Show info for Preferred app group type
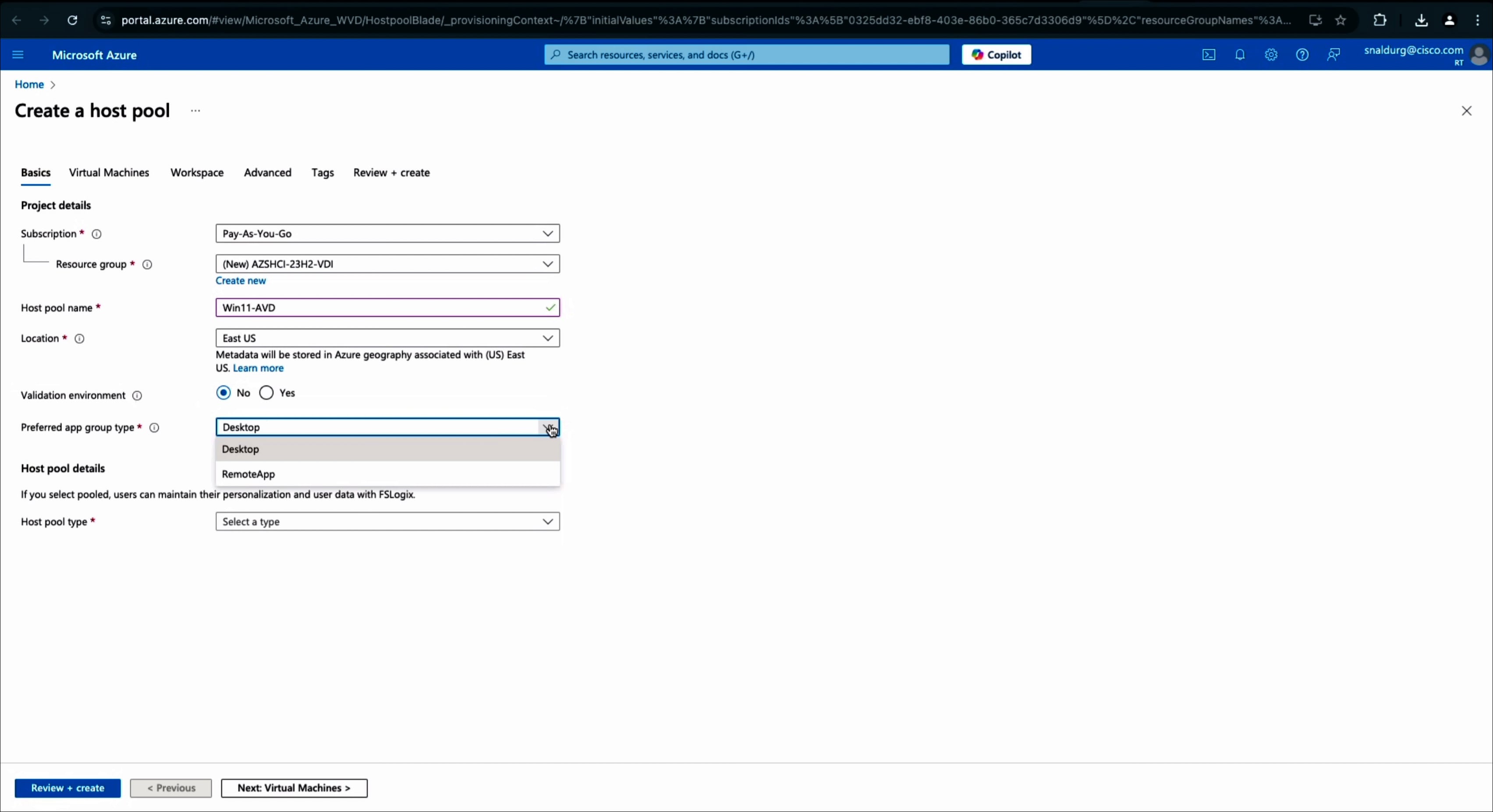This screenshot has width=1493, height=812. (x=154, y=428)
